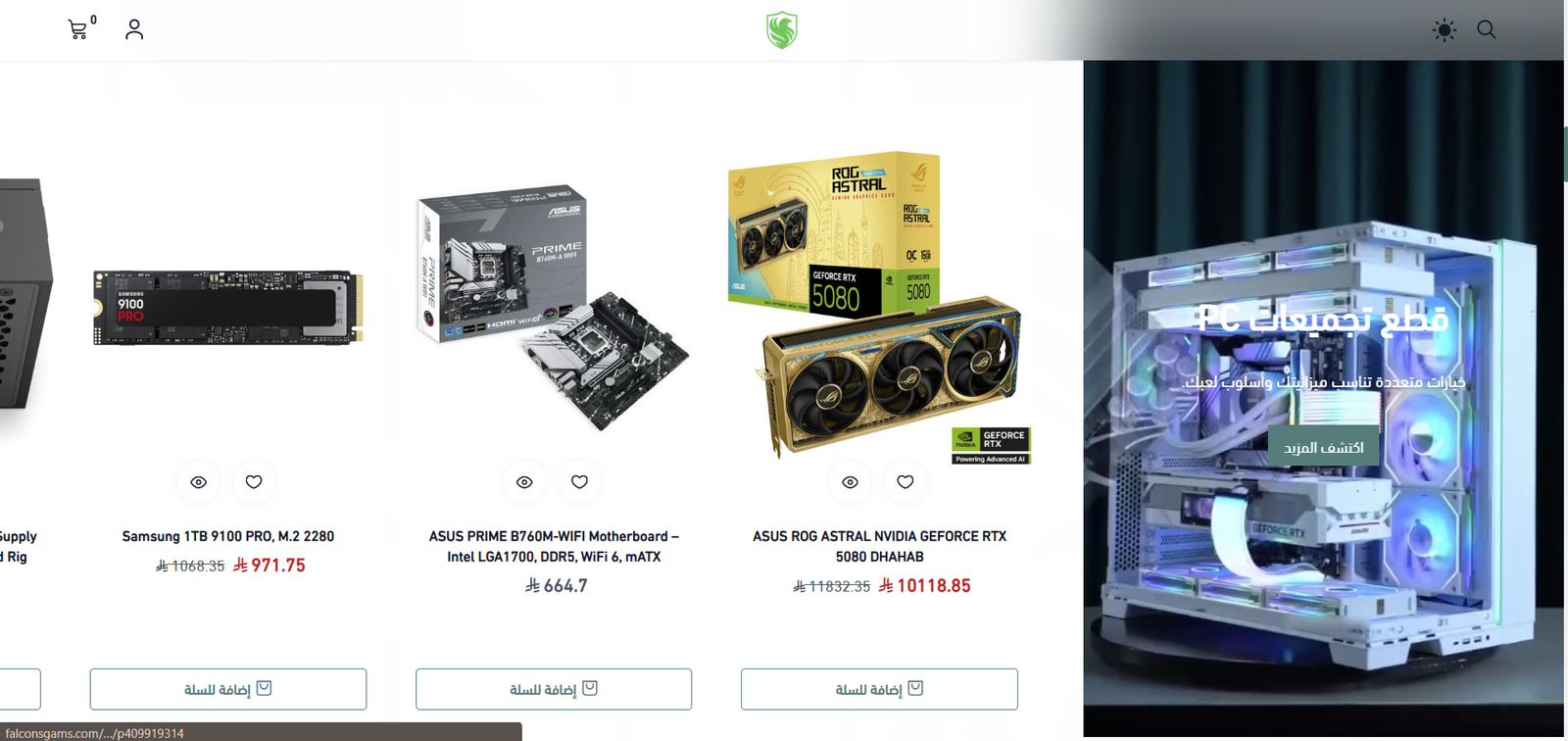Screen dimensions: 1568x741
Task: Quick view the Samsung 9100 PRO
Action: coord(199,482)
